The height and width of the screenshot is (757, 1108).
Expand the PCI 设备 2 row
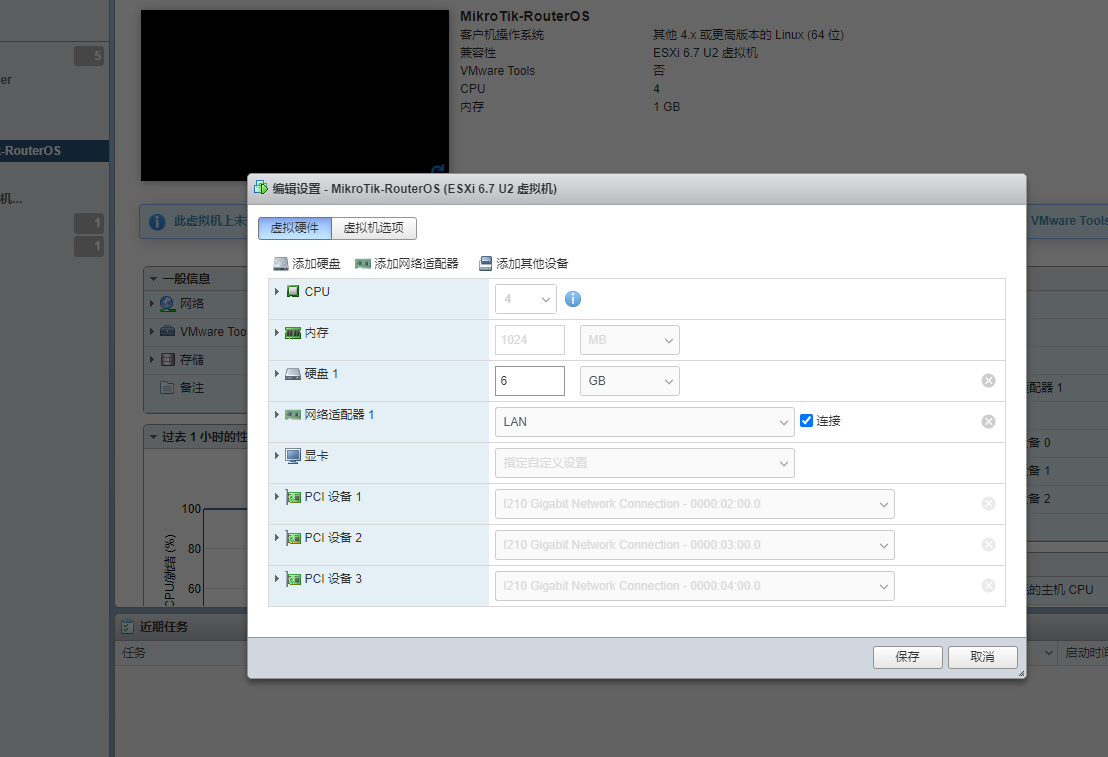pos(276,537)
